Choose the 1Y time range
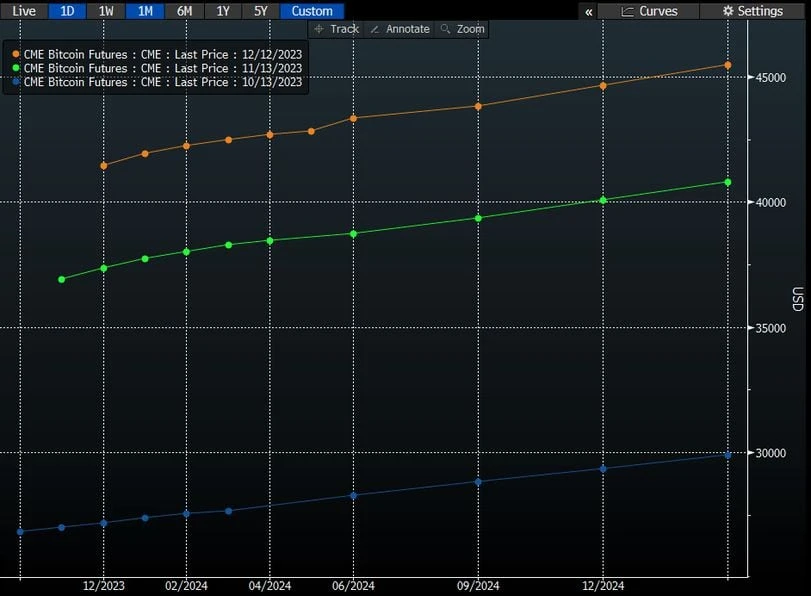 point(223,11)
